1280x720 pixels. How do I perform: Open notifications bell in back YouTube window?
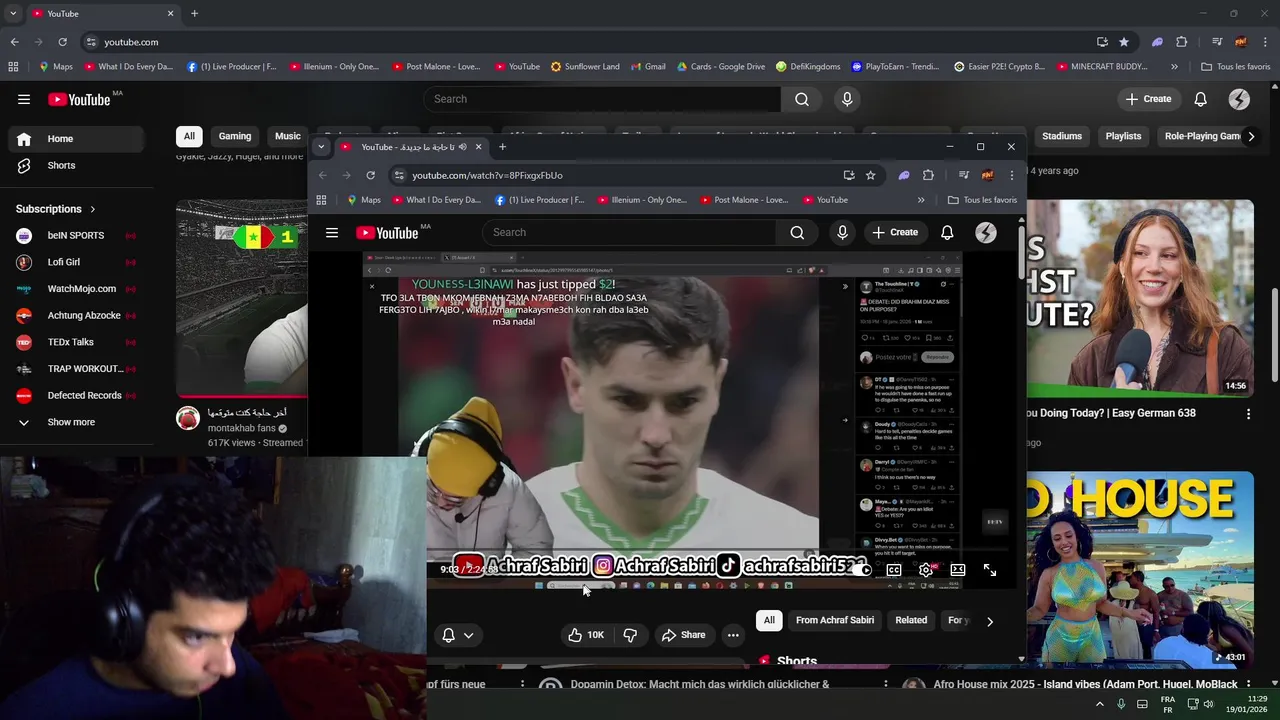pyautogui.click(x=1201, y=99)
